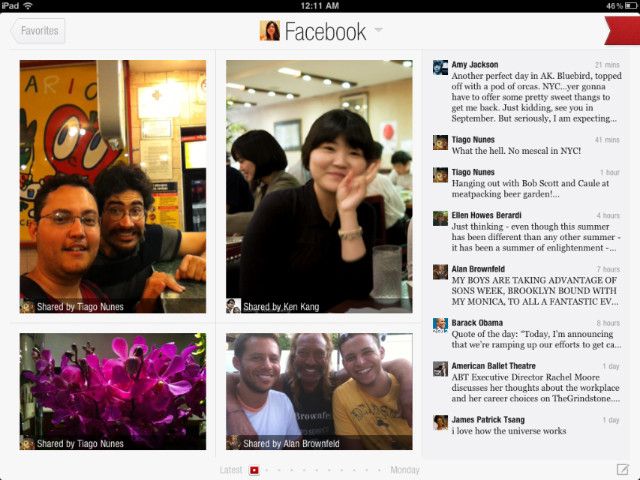
Task: Tap Ken Kang's small caption avatar
Action: click(x=233, y=306)
